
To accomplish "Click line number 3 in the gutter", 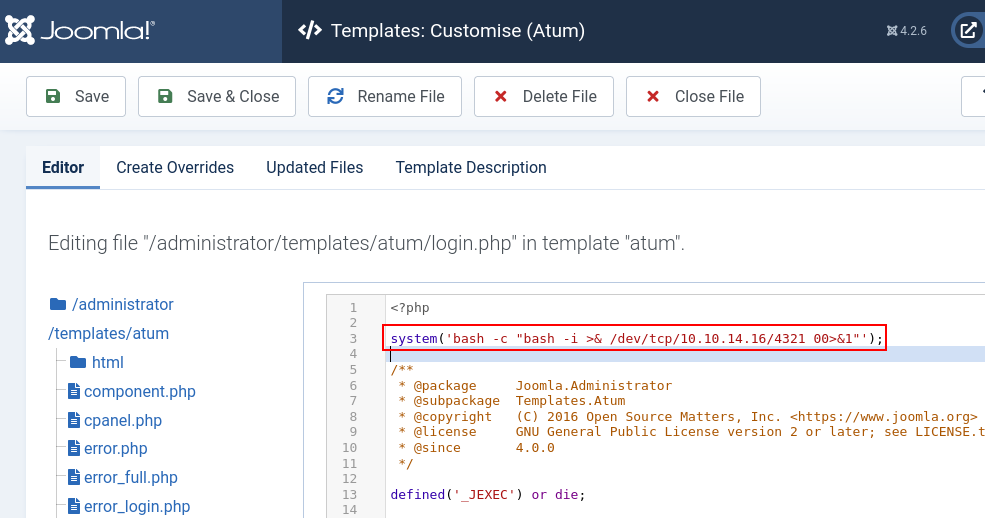I will coord(353,338).
